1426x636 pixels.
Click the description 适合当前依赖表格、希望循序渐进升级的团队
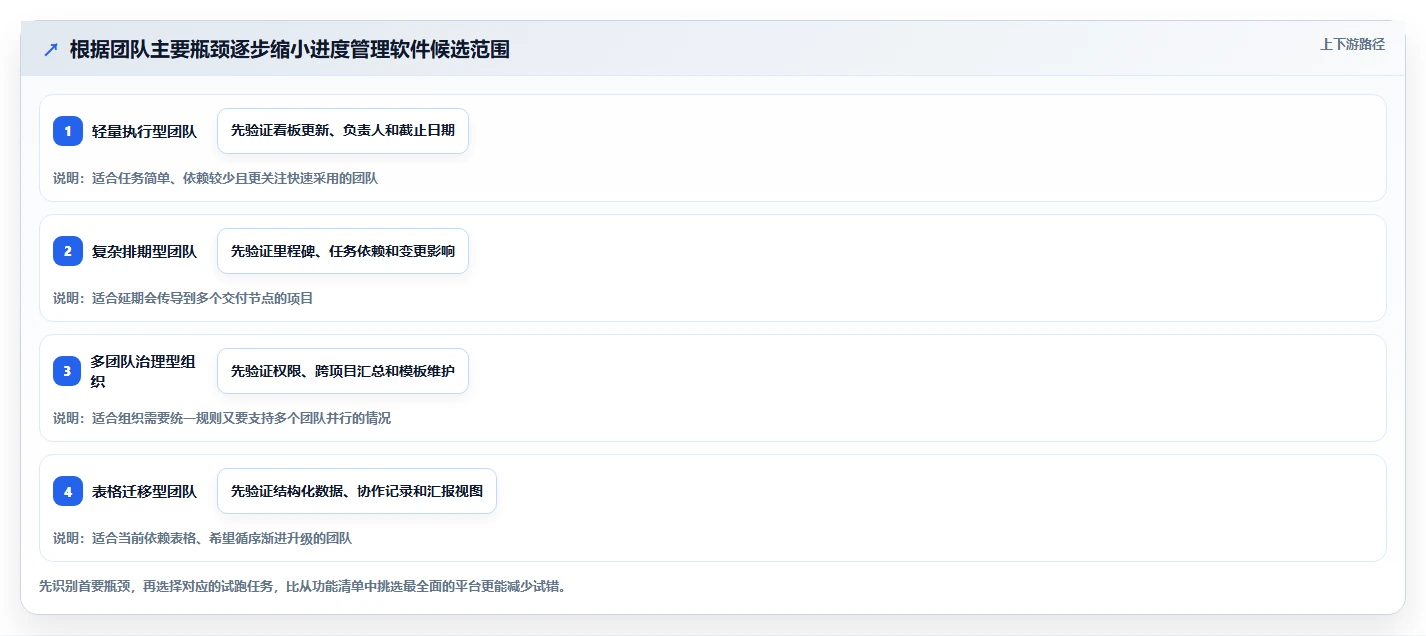pyautogui.click(x=222, y=538)
